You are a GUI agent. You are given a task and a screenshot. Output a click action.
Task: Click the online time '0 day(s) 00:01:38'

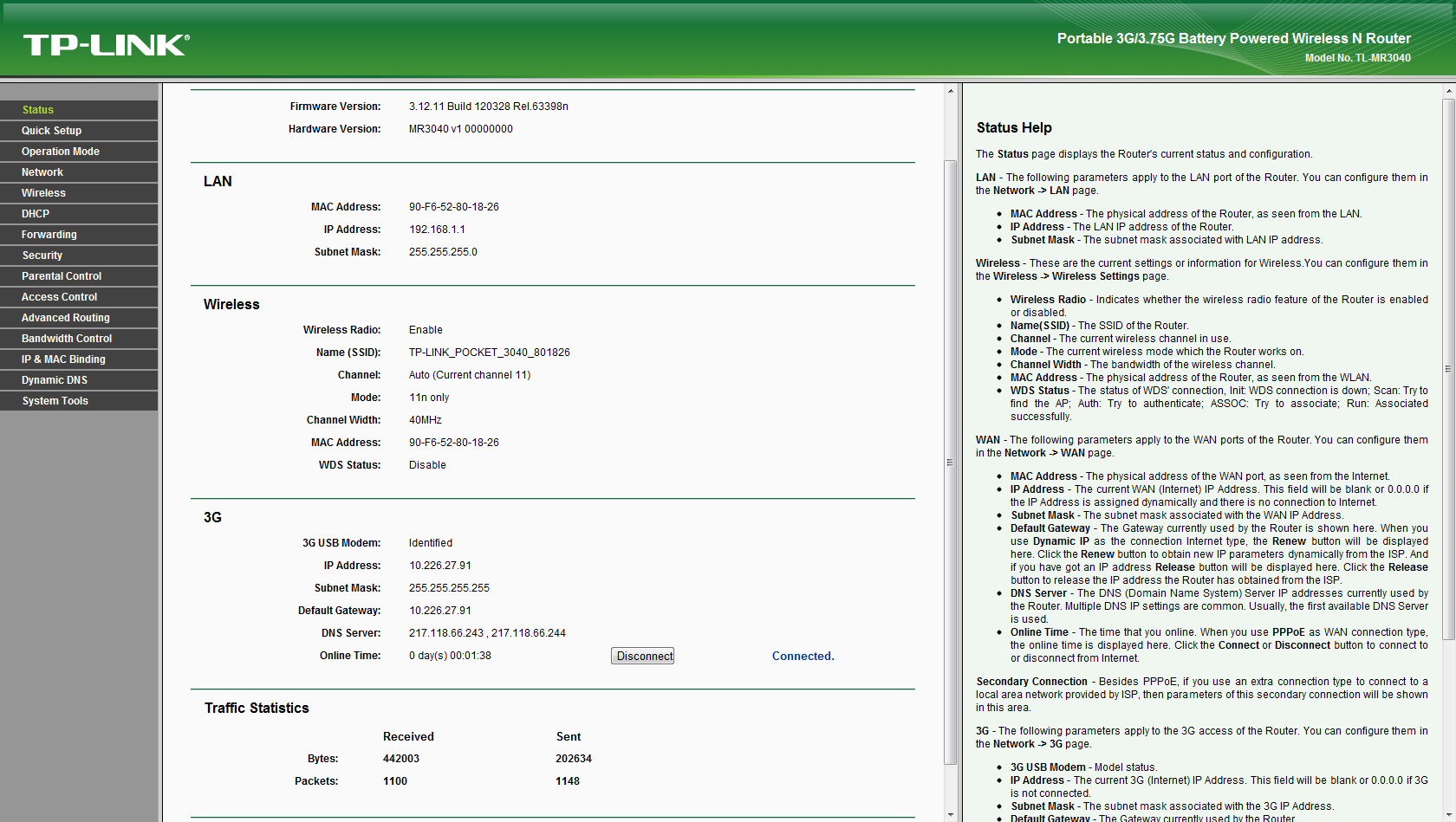[x=451, y=656]
